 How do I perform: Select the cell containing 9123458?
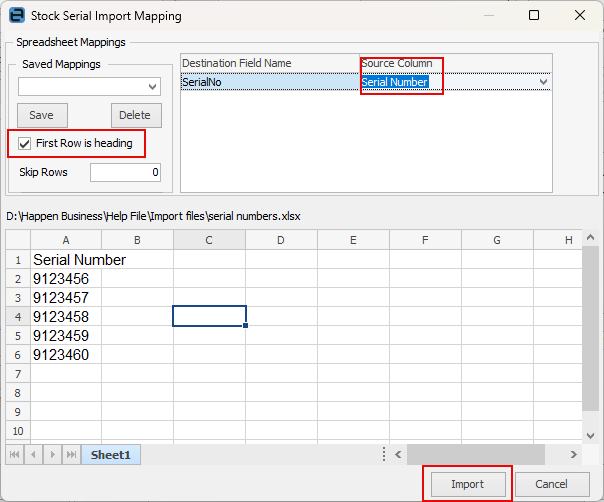(66, 317)
